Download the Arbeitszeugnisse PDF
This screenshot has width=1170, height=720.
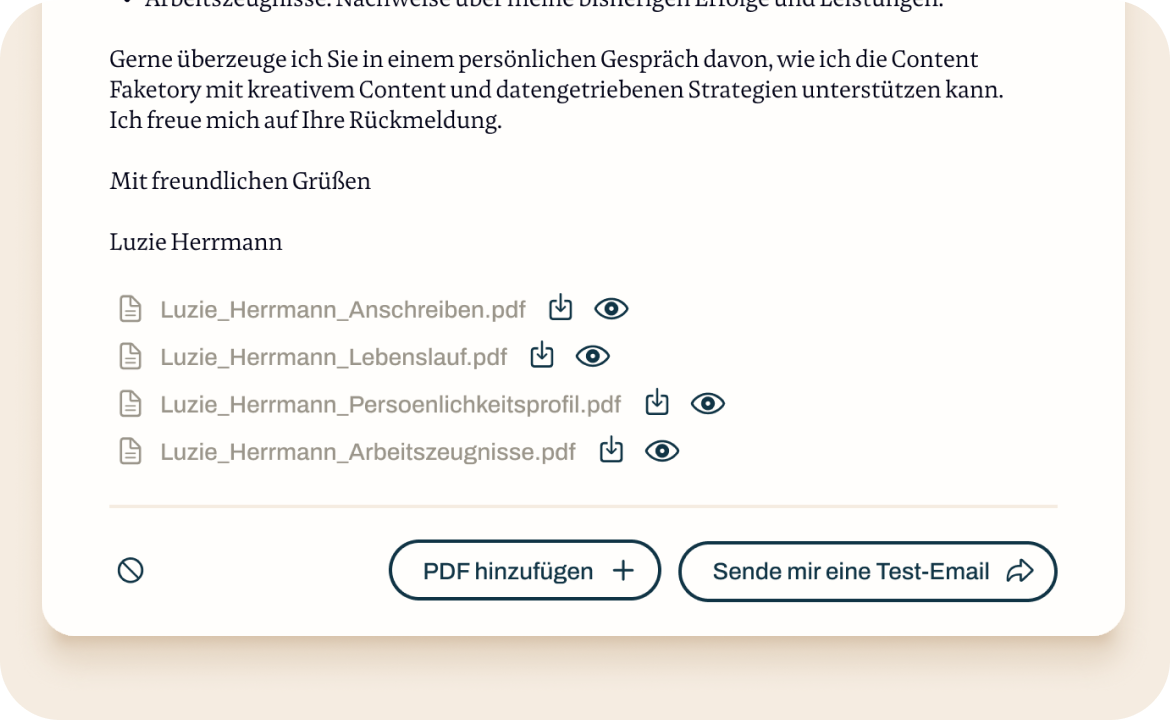click(610, 450)
